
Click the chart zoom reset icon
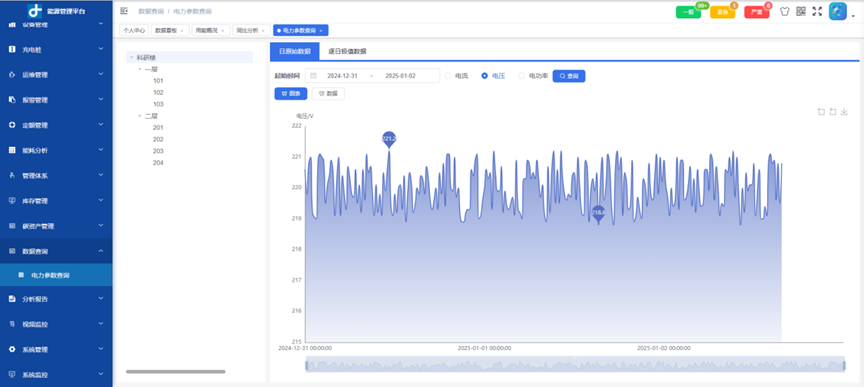(x=833, y=112)
